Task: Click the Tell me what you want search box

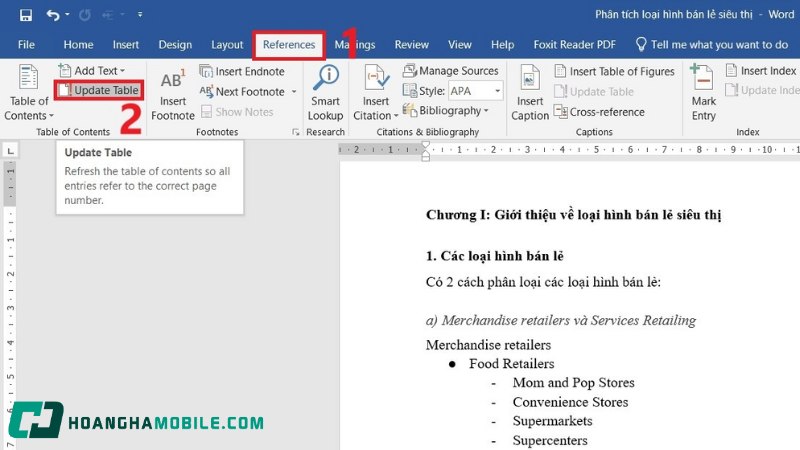Action: (718, 45)
